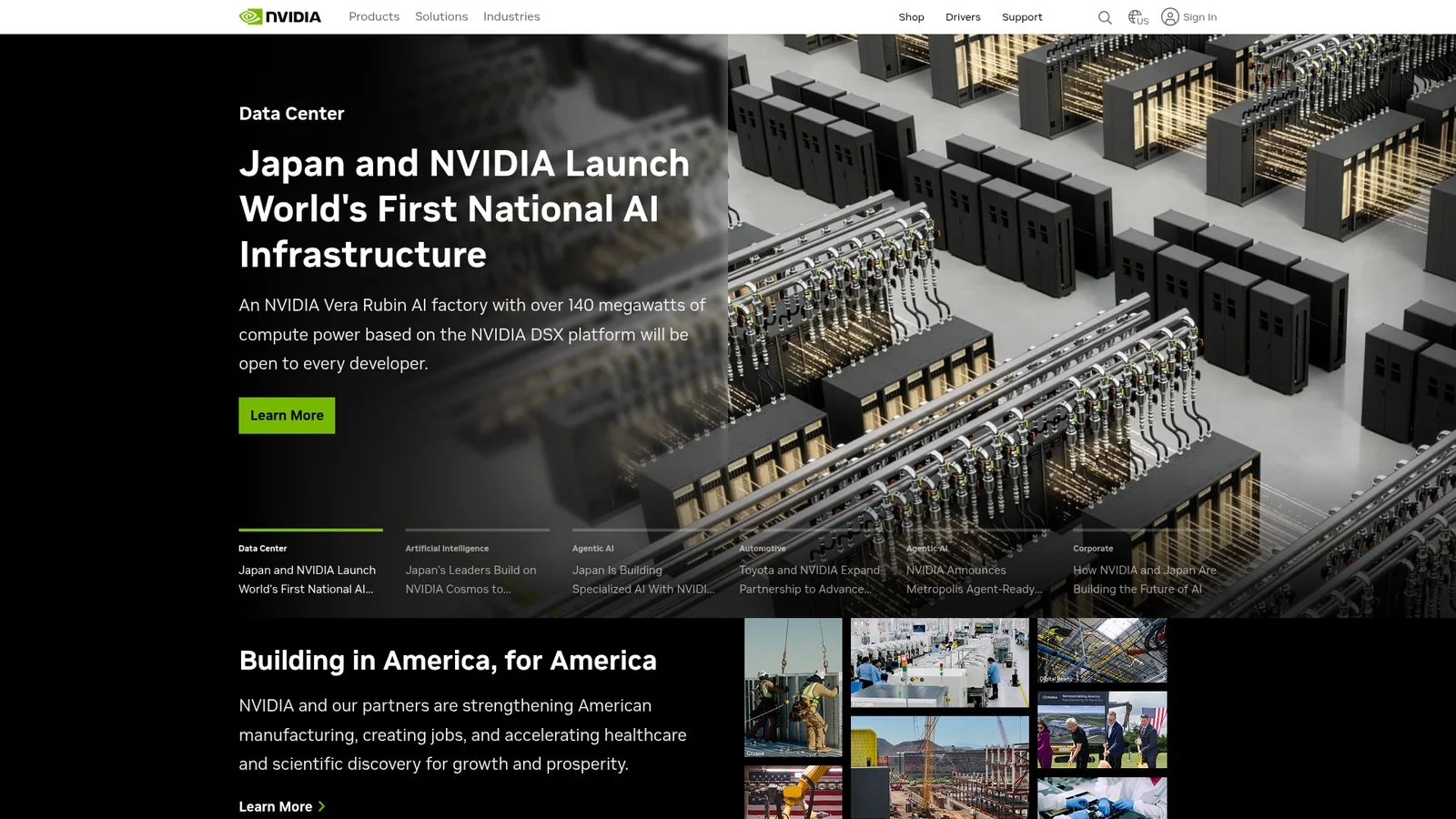Click the NVIDIA logo

pyautogui.click(x=279, y=16)
